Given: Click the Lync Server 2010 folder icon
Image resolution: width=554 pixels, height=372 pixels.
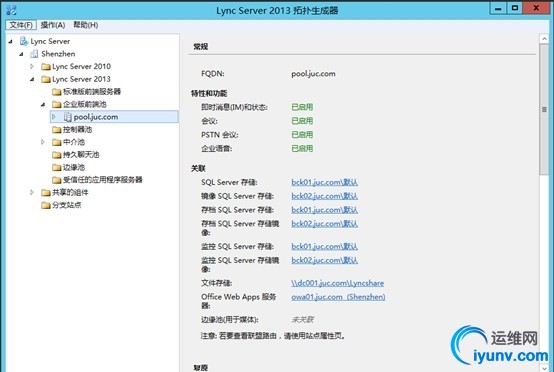Looking at the screenshot, I should pyautogui.click(x=46, y=67).
